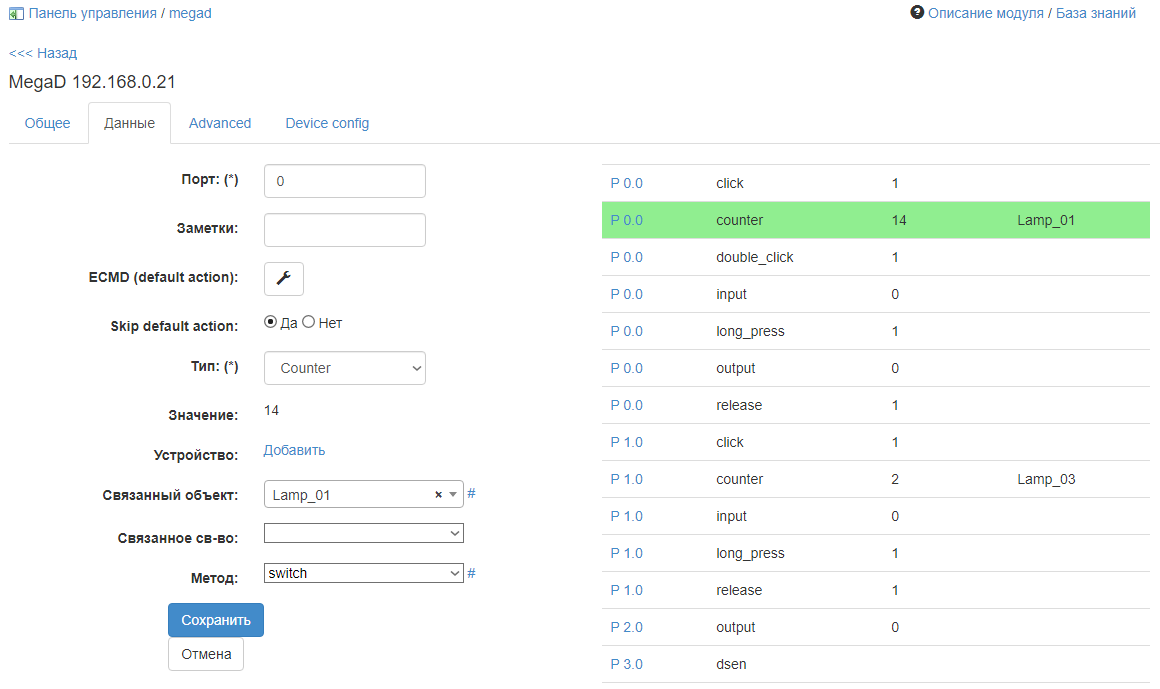1160x689 pixels.
Task: Open P 1.0 link in long_press row
Action: 627,553
